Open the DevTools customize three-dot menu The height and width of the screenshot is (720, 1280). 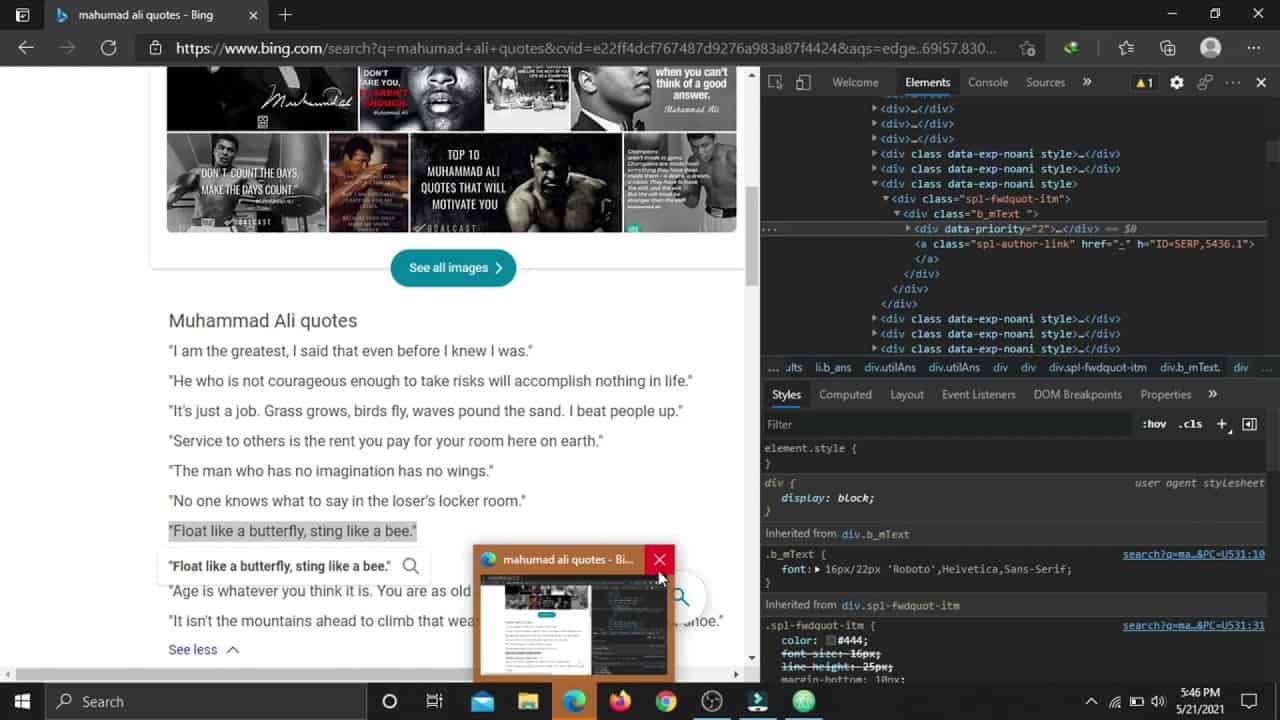point(1233,83)
